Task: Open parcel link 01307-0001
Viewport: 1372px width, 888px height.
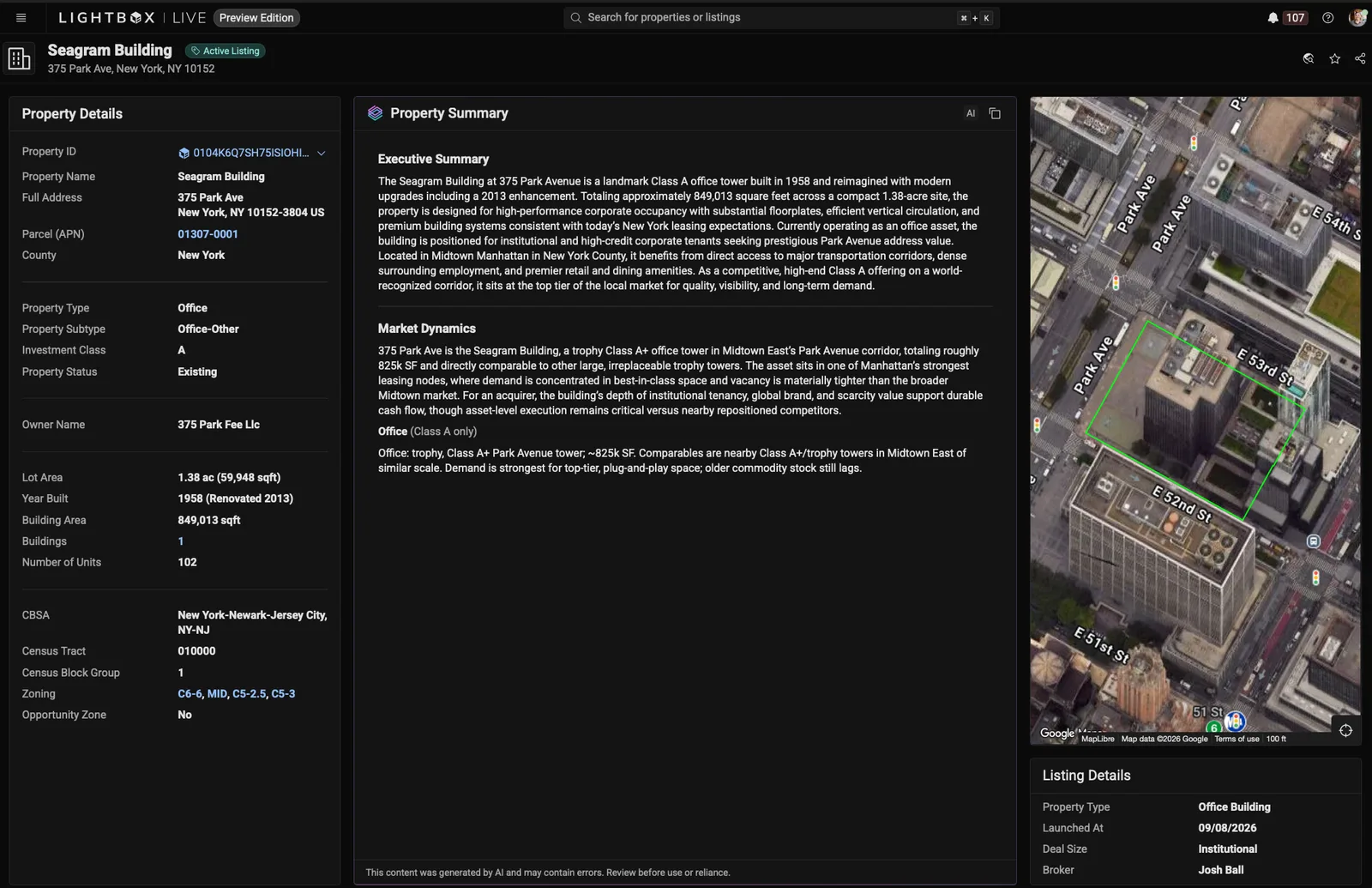Action: click(208, 233)
